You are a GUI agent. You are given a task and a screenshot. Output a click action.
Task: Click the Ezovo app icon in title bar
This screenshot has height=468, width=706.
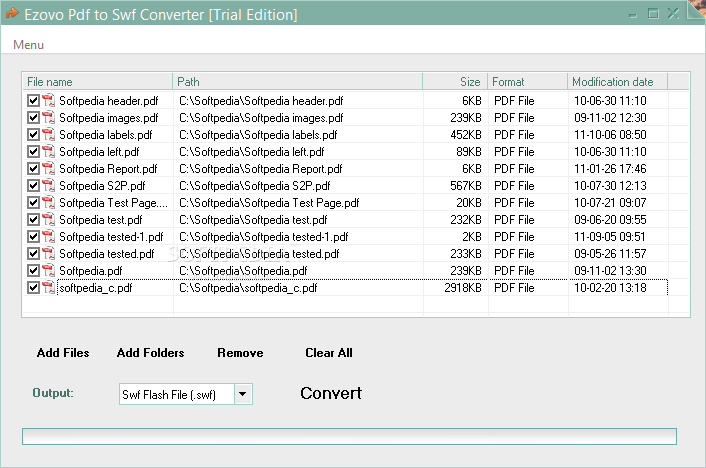pyautogui.click(x=12, y=14)
